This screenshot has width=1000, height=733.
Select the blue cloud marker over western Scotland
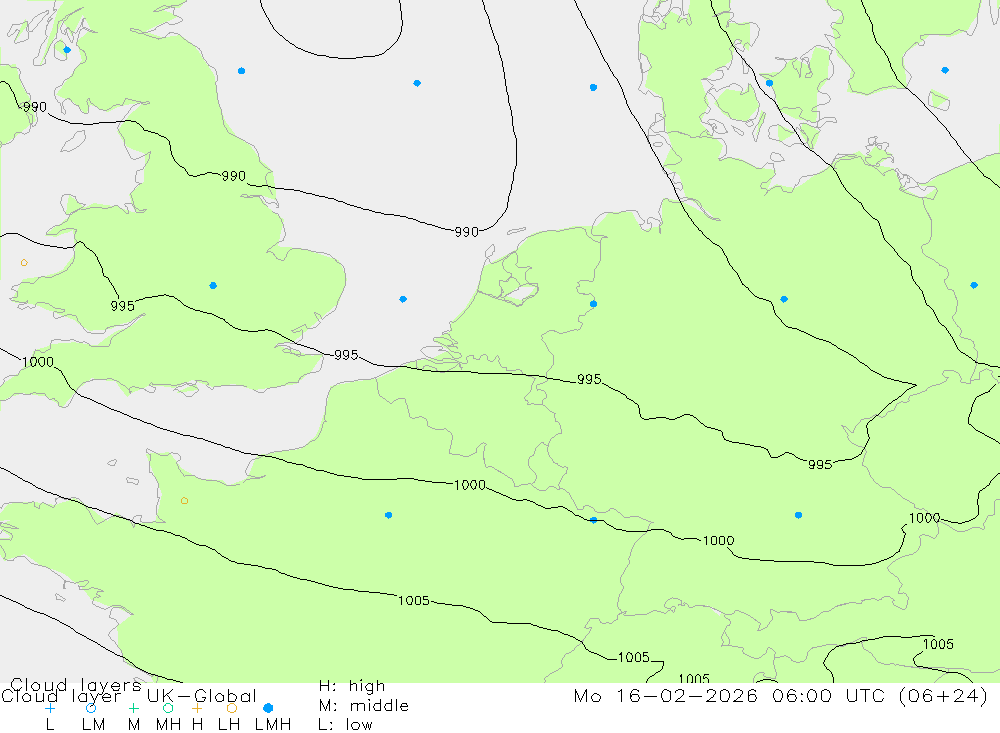point(67,50)
